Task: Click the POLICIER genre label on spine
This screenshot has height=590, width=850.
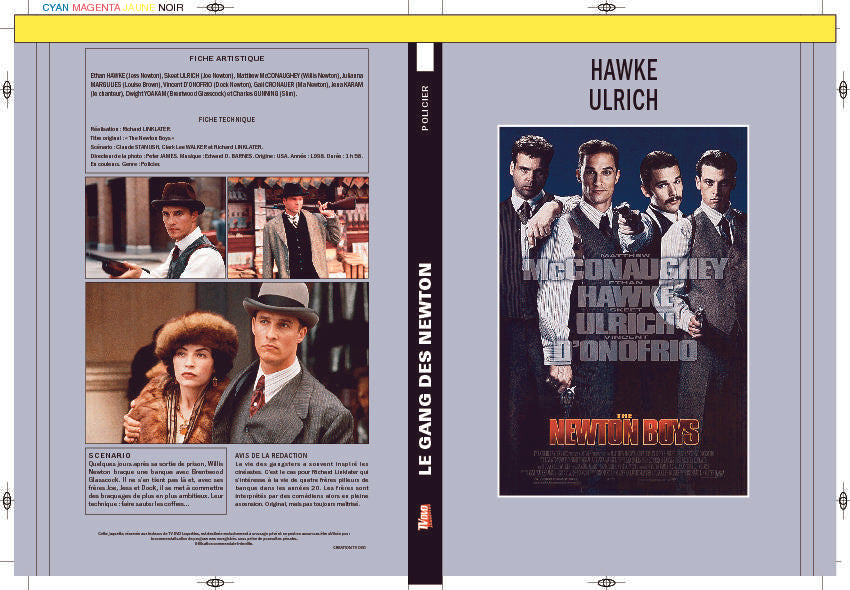Action: (x=425, y=108)
